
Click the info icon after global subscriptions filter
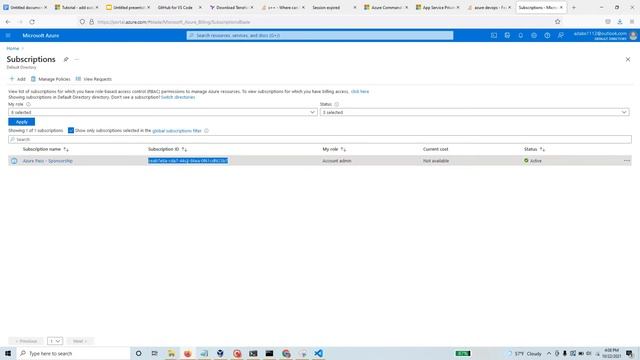[206, 131]
